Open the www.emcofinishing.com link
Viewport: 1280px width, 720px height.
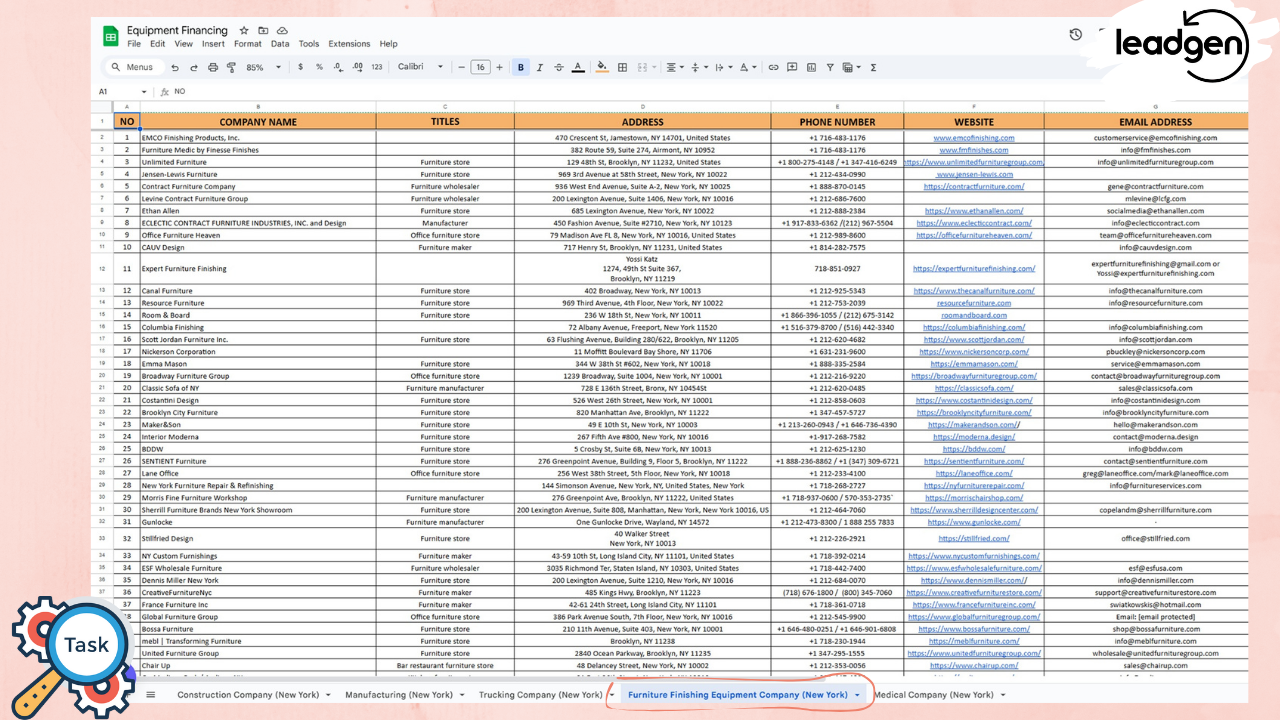[x=974, y=138]
